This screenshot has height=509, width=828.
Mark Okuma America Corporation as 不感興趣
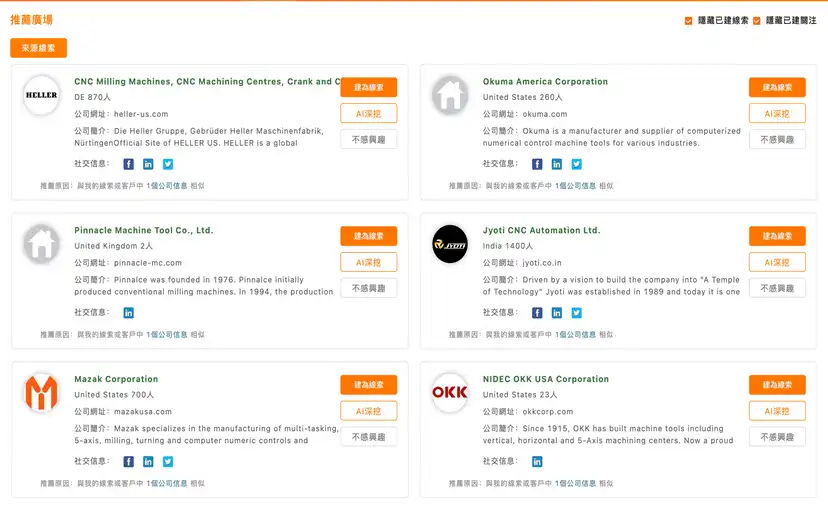coord(777,139)
